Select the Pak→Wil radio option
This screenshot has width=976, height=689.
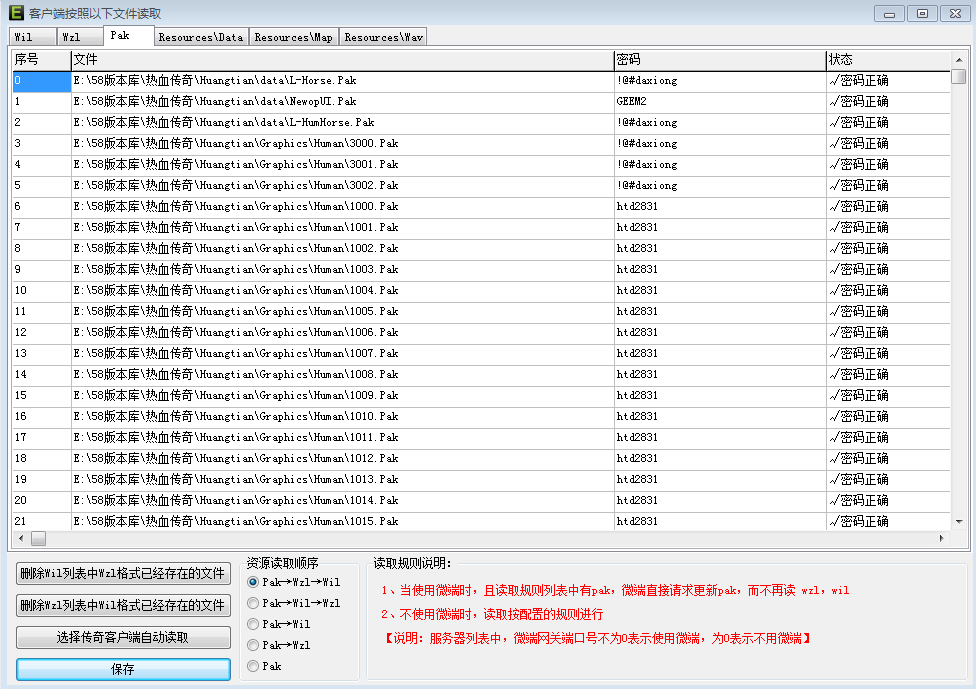pos(253,624)
